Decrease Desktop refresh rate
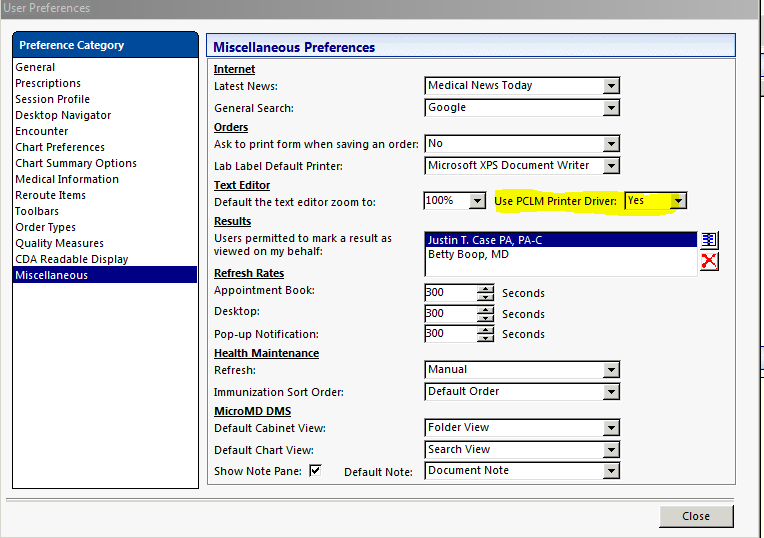Image resolution: width=764 pixels, height=538 pixels. (485, 318)
